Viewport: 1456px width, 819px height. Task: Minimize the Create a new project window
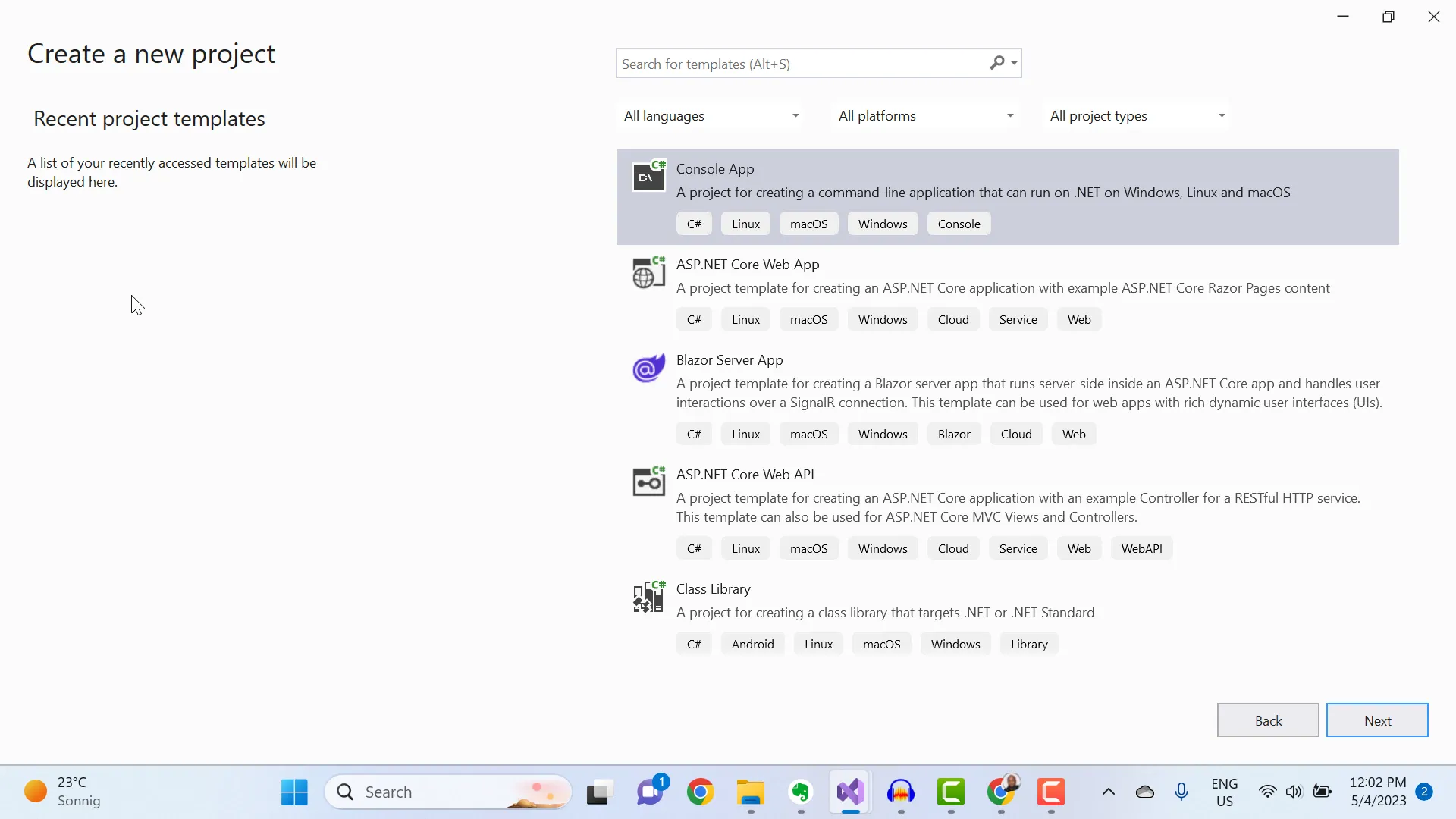click(x=1343, y=17)
